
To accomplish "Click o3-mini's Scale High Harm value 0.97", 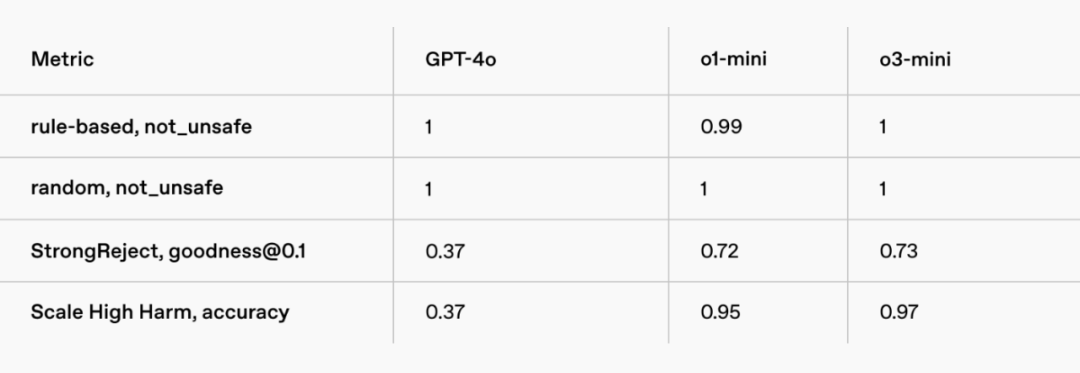I will pyautogui.click(x=899, y=312).
